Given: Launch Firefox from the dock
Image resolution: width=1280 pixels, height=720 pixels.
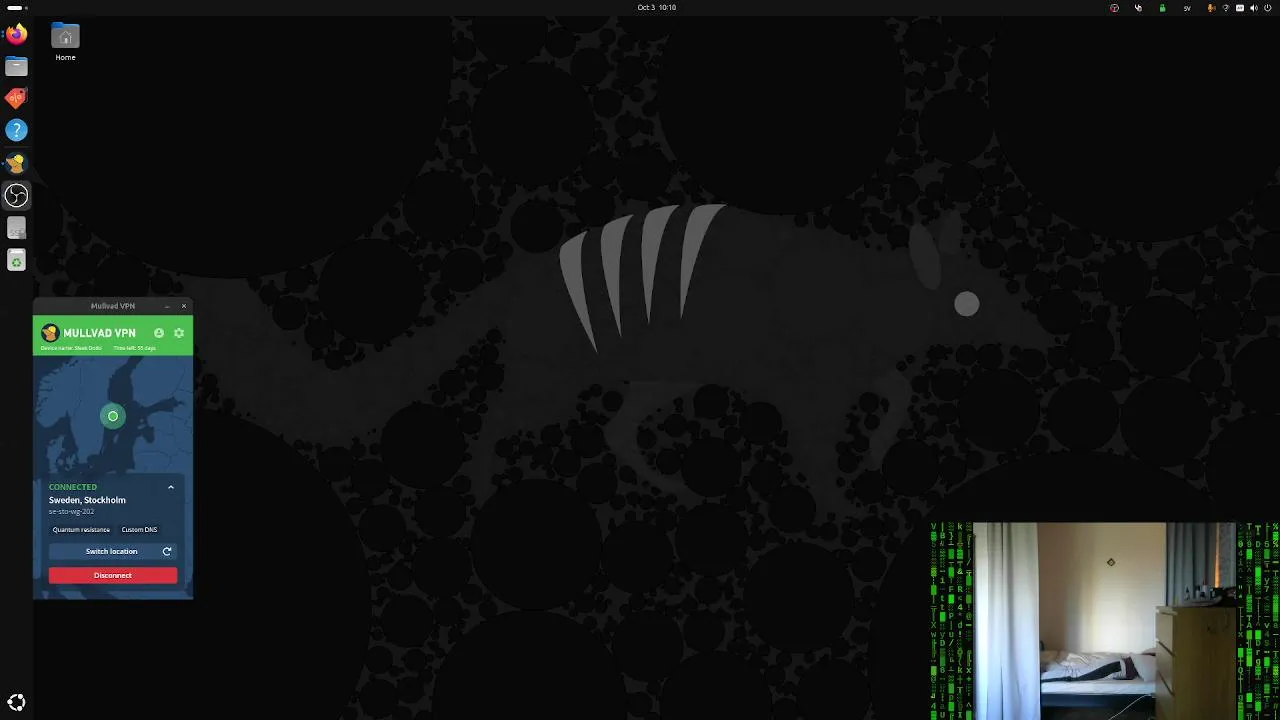Looking at the screenshot, I should (x=16, y=34).
